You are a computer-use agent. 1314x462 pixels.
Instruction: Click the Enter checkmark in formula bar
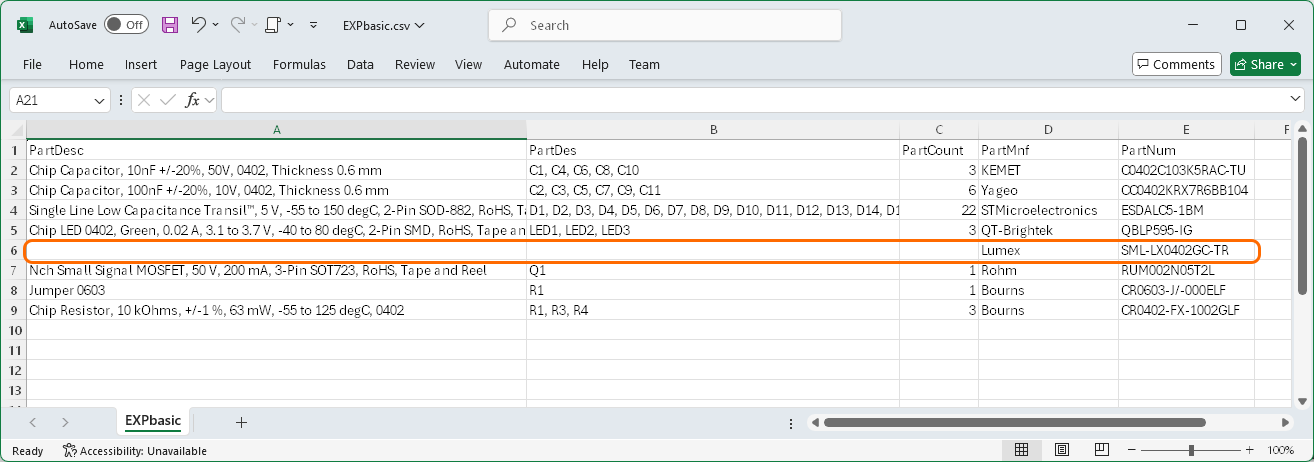(x=168, y=100)
